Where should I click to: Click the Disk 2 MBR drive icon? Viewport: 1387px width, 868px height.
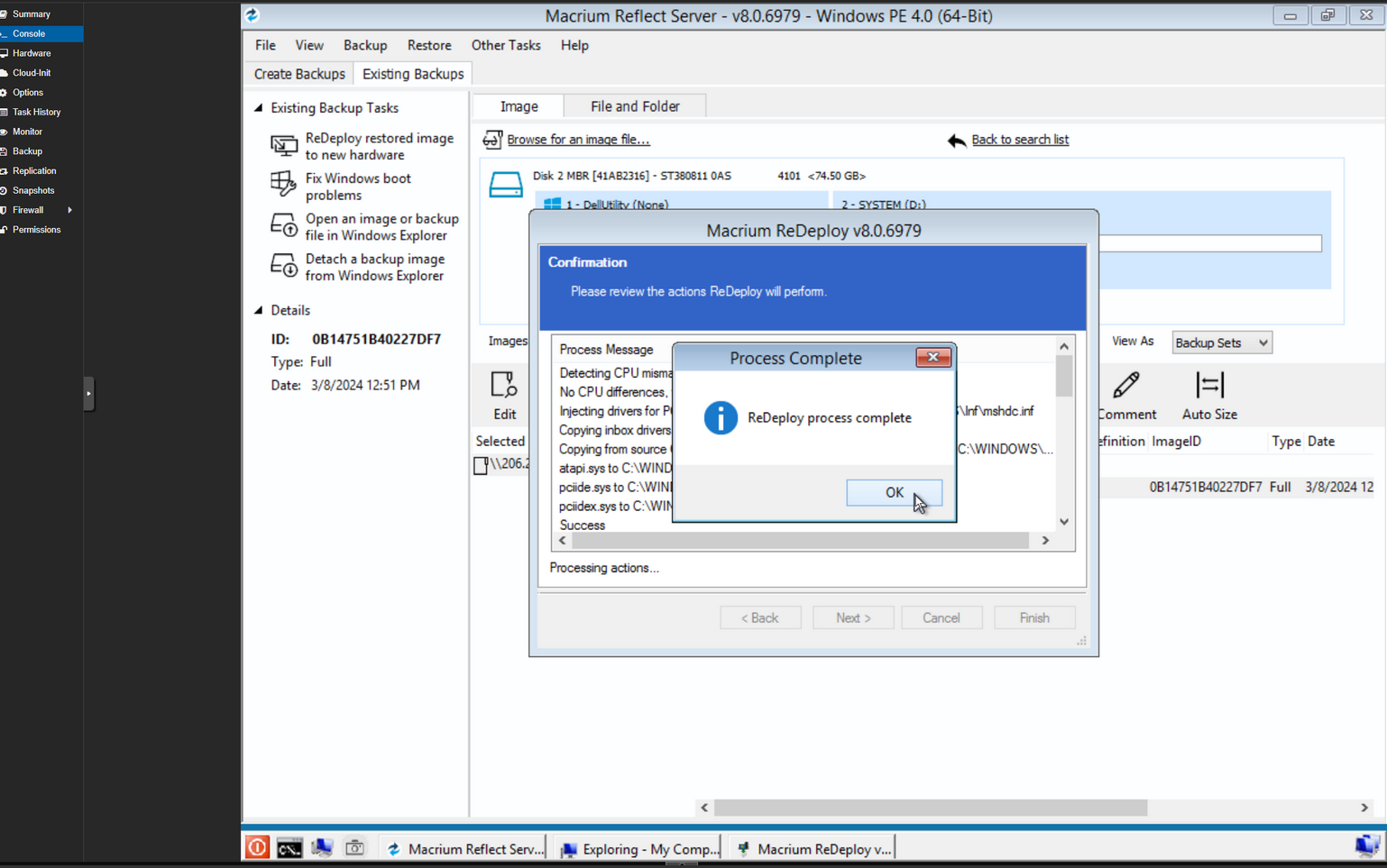point(506,185)
